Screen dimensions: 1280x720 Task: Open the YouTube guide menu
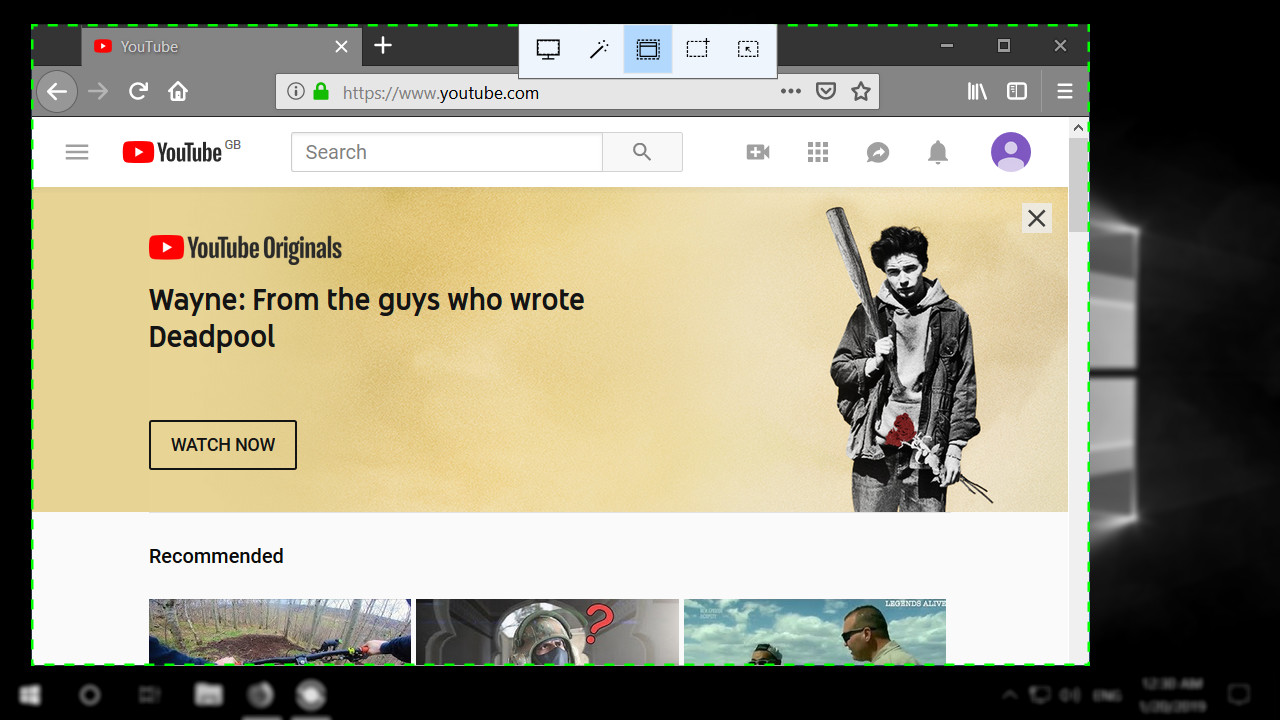pyautogui.click(x=77, y=152)
